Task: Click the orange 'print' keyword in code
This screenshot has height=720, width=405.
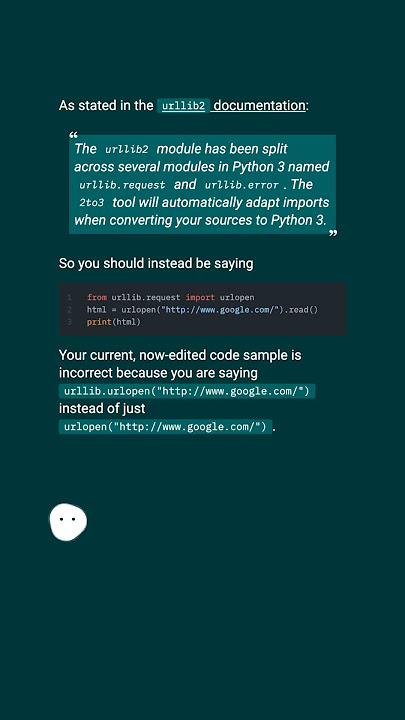Action: pyautogui.click(x=99, y=322)
